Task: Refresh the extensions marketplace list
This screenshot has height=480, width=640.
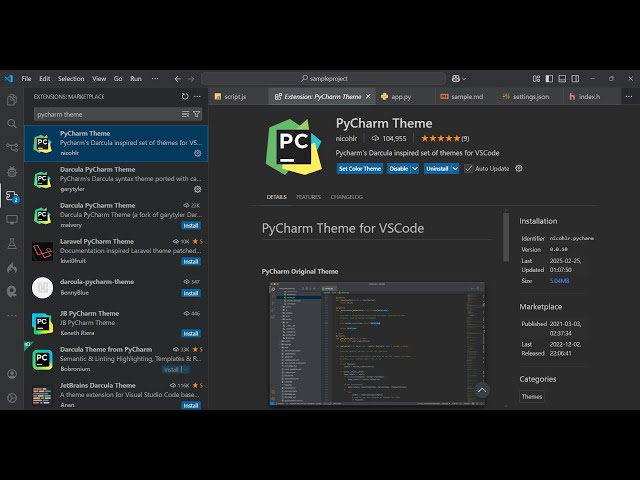Action: [185, 97]
